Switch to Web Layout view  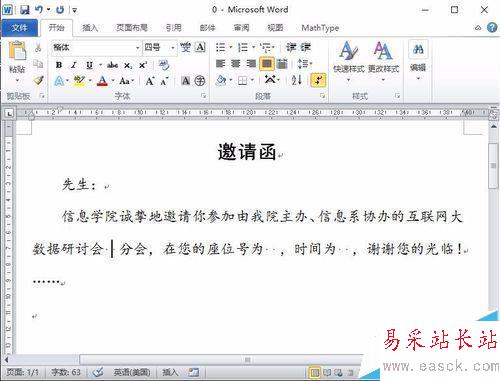point(338,372)
